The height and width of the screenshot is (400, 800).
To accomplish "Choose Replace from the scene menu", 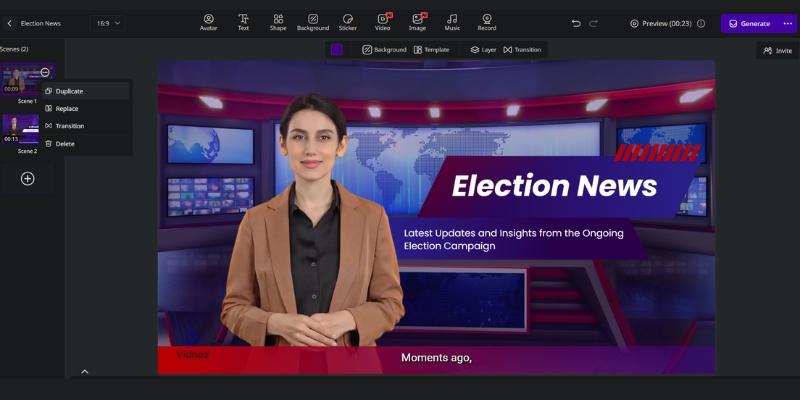I will click(86, 109).
